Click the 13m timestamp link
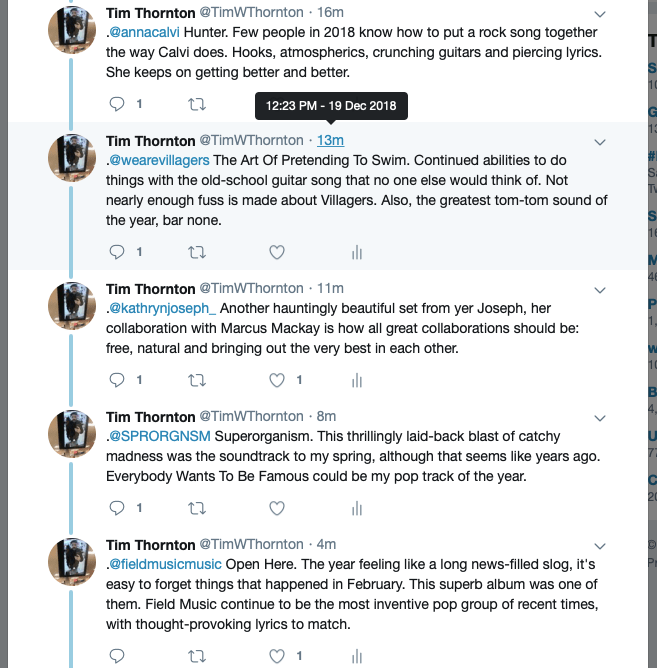 pos(331,141)
